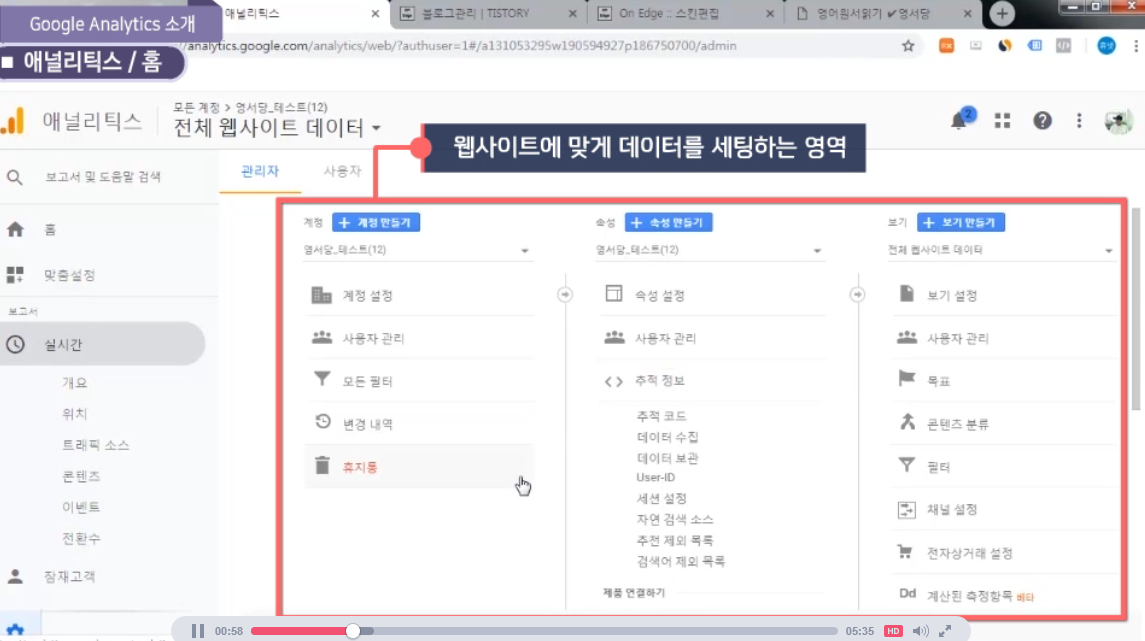Click the 보기 만들기 button
The image size is (1145, 641).
(961, 223)
